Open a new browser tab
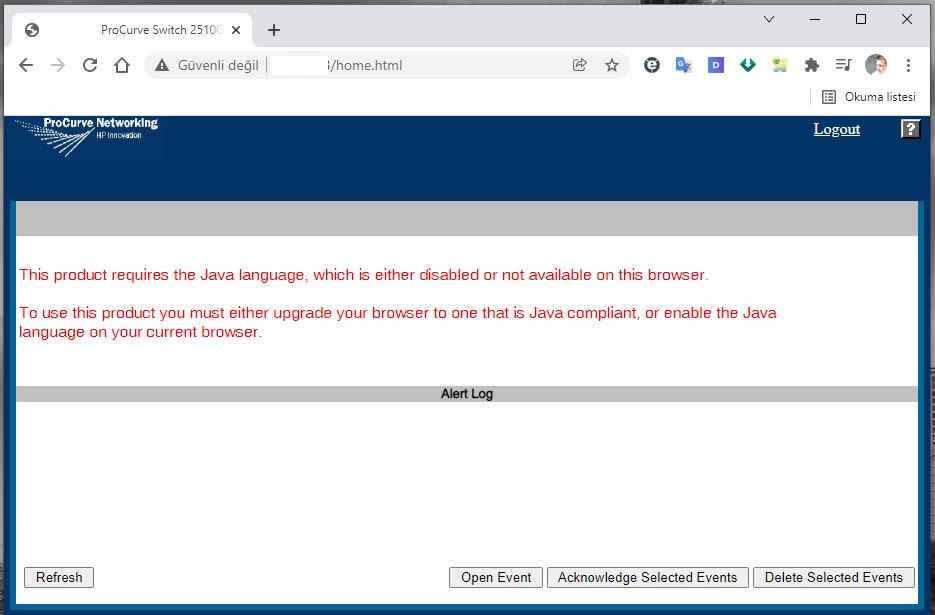Screen dimensions: 935x615 point(274,30)
